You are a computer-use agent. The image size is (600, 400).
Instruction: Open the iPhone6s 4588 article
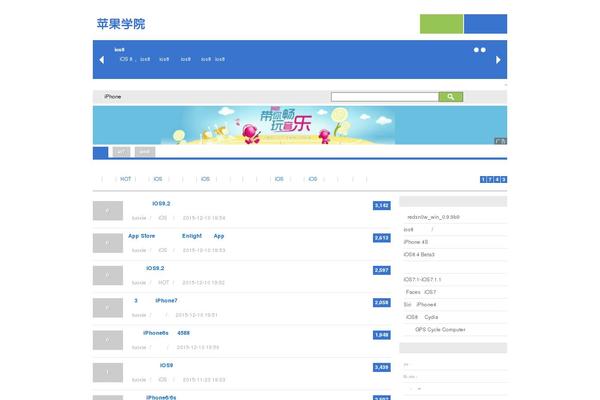click(166, 333)
